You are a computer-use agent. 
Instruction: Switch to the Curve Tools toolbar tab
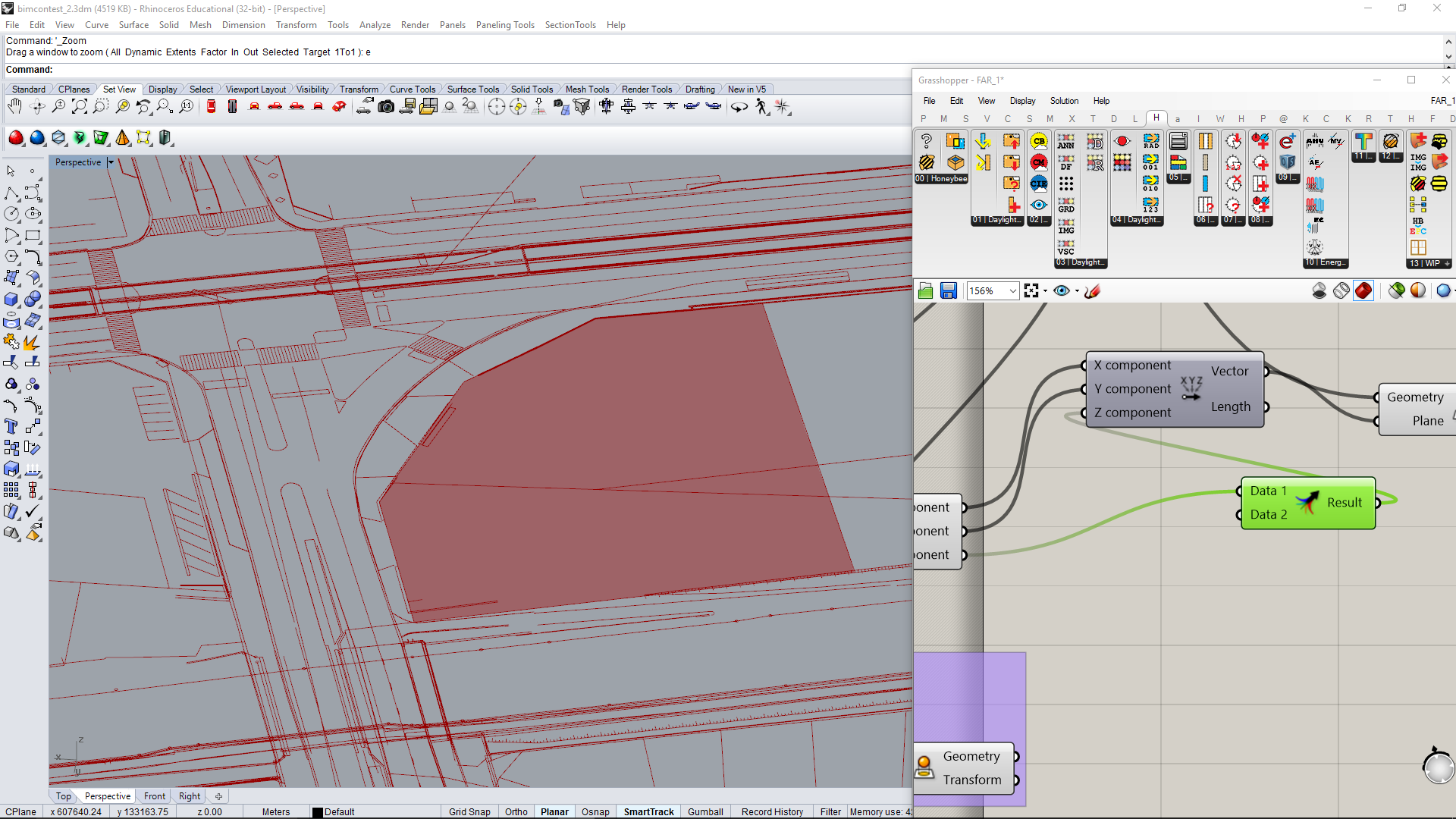pyautogui.click(x=412, y=89)
